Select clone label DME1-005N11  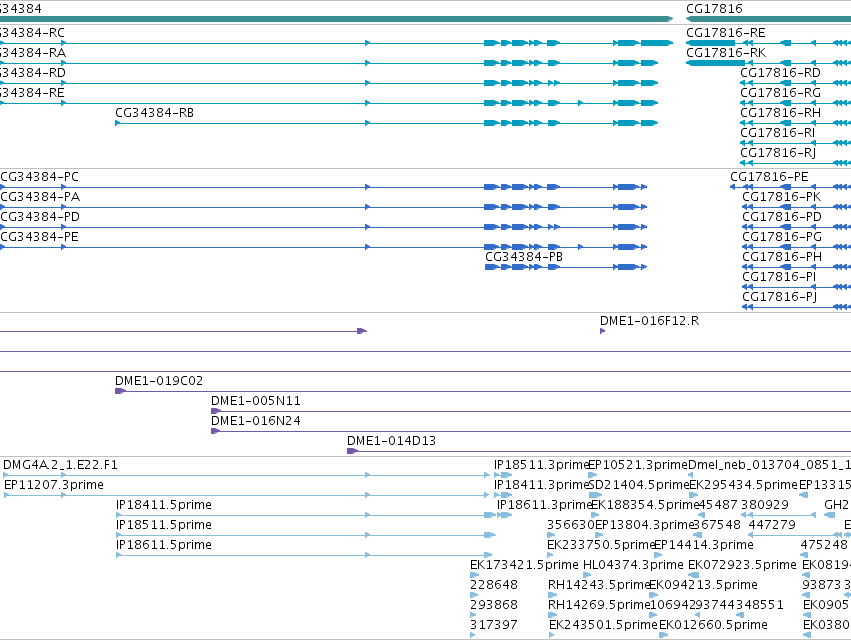256,401
